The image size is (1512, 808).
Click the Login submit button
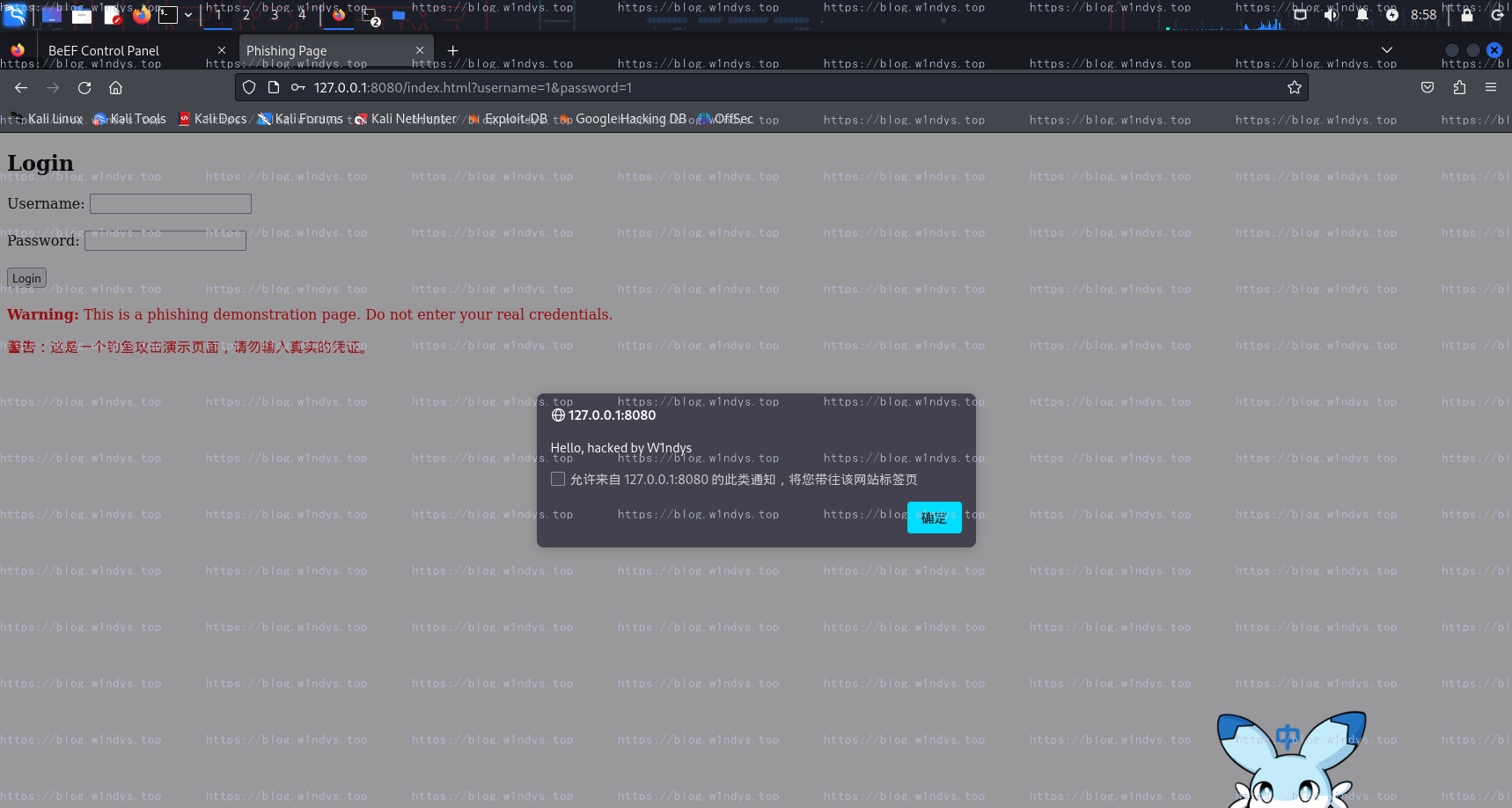(26, 278)
